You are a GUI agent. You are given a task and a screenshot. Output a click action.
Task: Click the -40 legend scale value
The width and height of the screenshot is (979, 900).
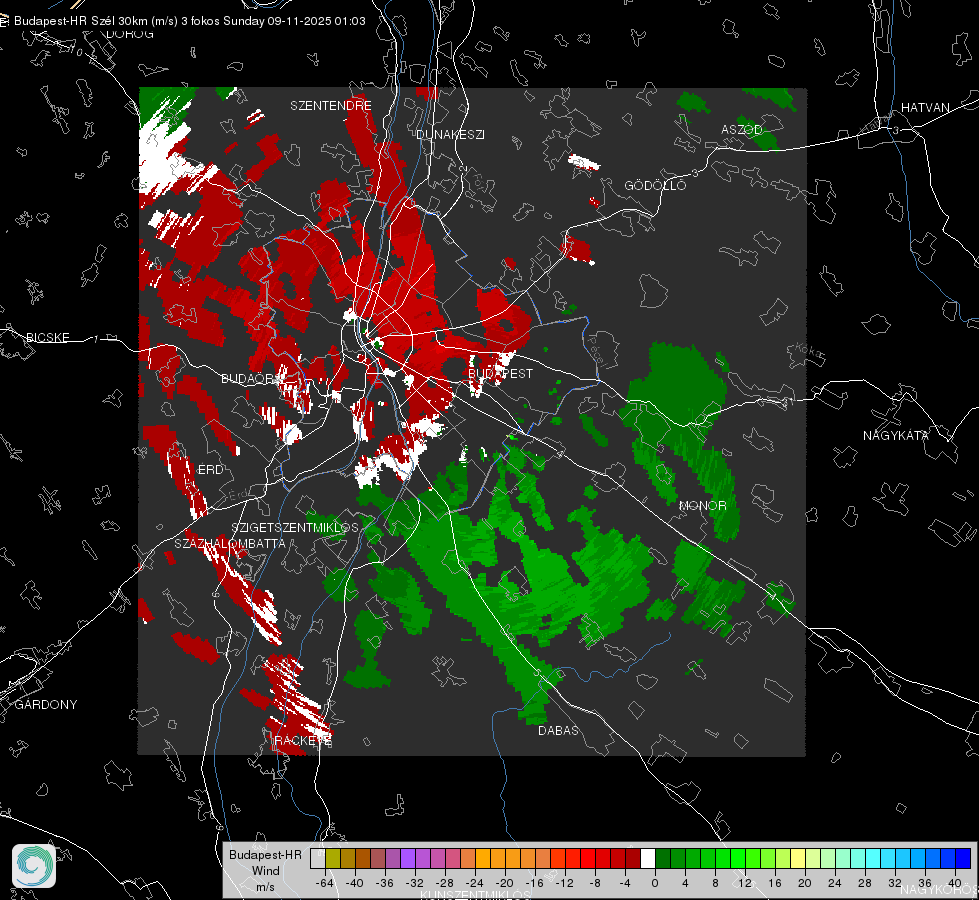(354, 883)
